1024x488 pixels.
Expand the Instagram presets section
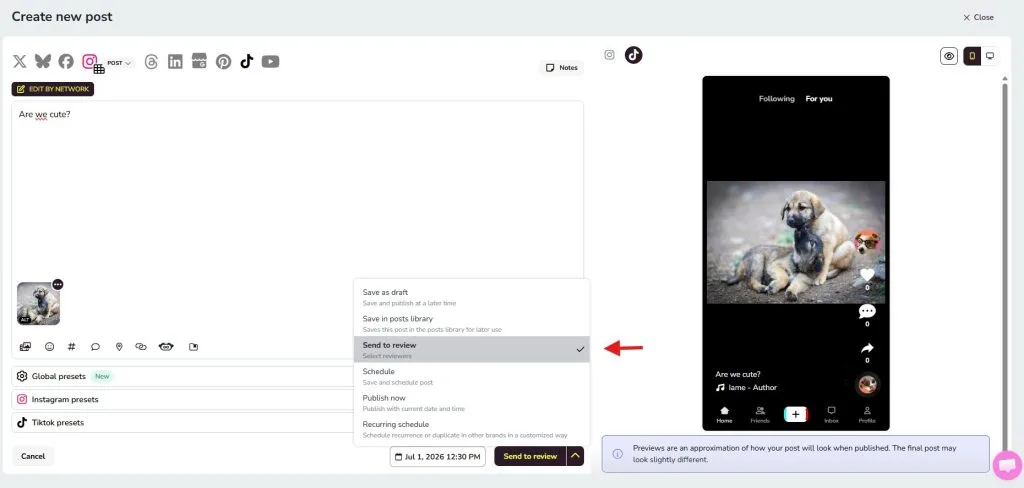pos(183,399)
